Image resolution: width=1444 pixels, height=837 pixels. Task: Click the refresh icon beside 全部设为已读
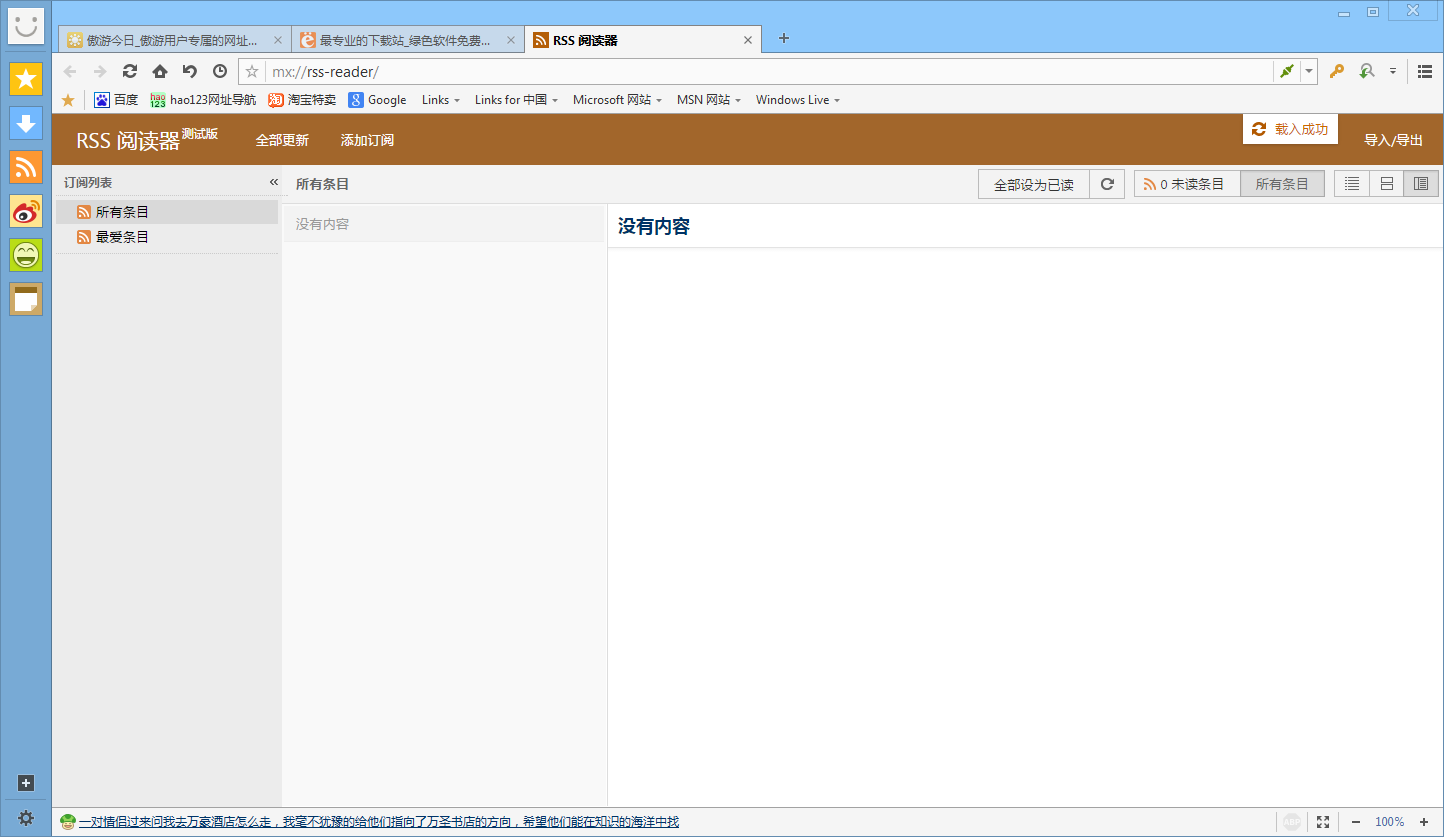pos(1107,184)
